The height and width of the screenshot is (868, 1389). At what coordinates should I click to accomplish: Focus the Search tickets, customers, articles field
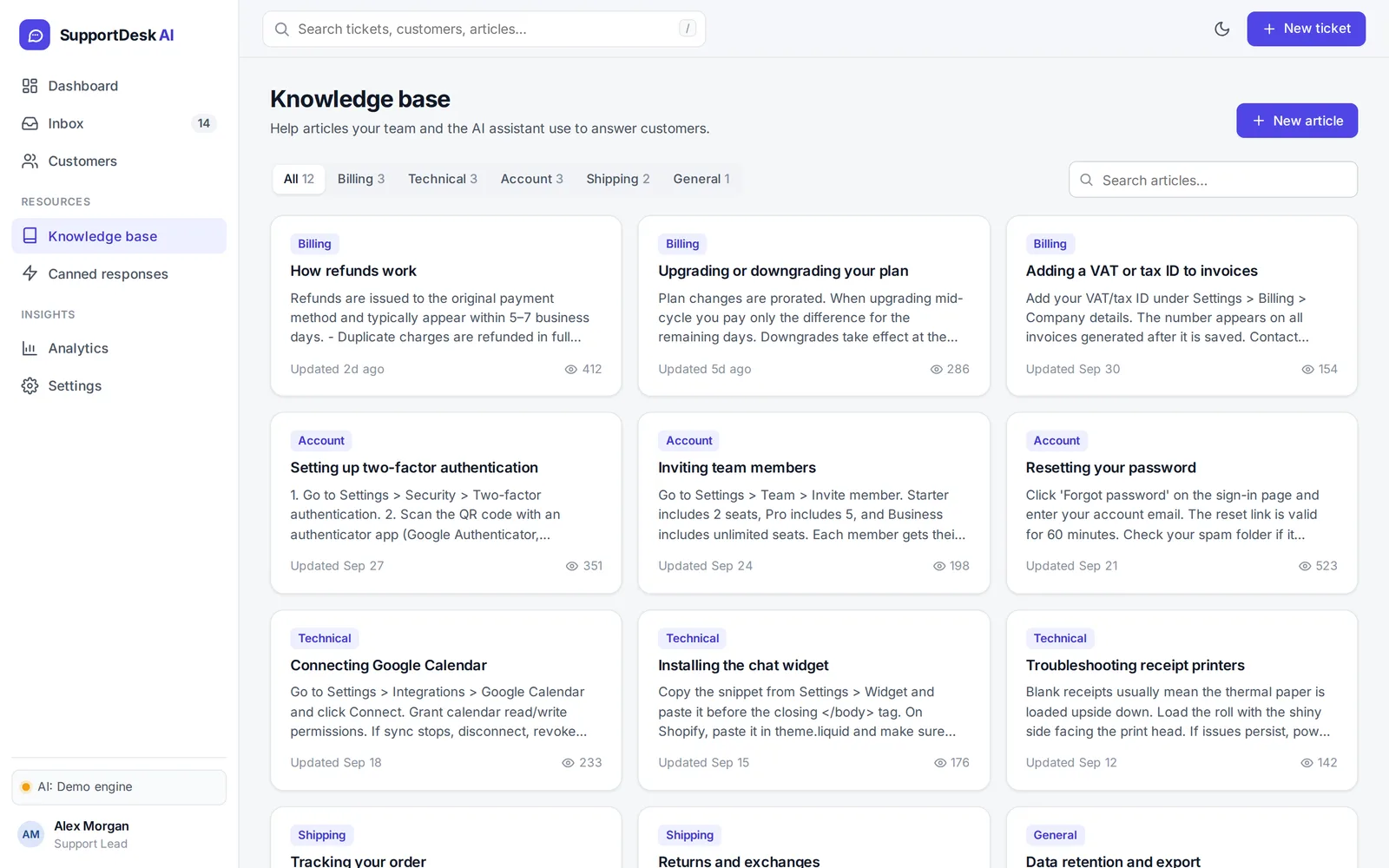point(484,29)
